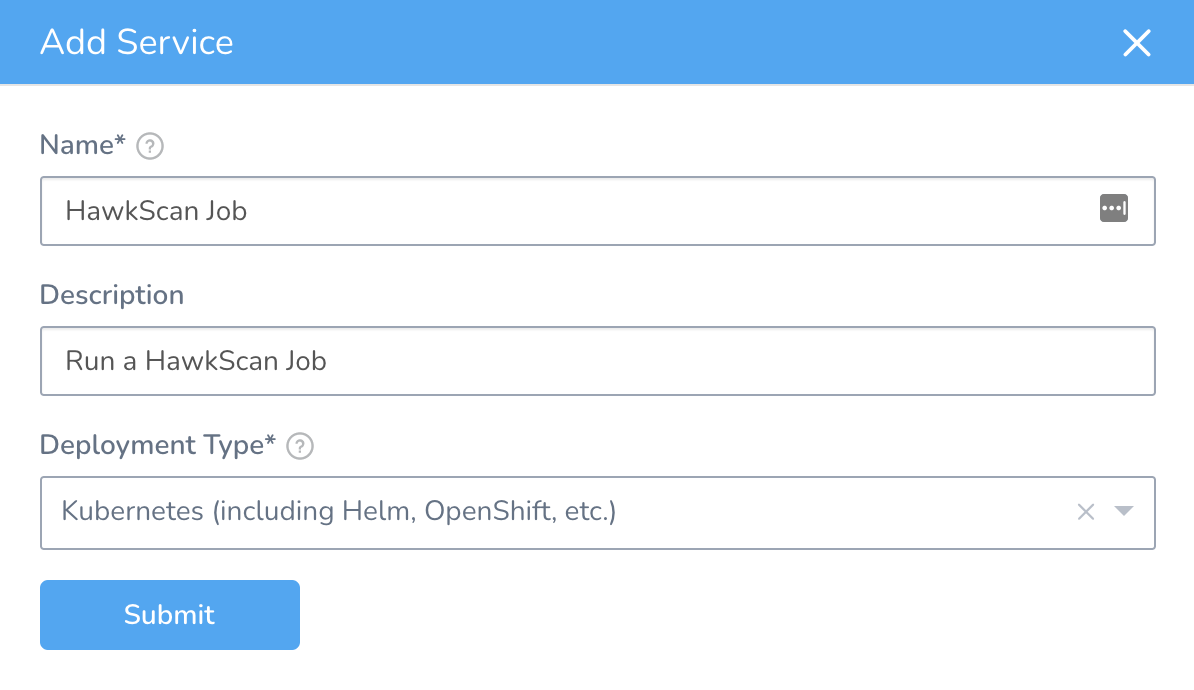Click the blue dialog header bar
The height and width of the screenshot is (690, 1194).
point(650,43)
